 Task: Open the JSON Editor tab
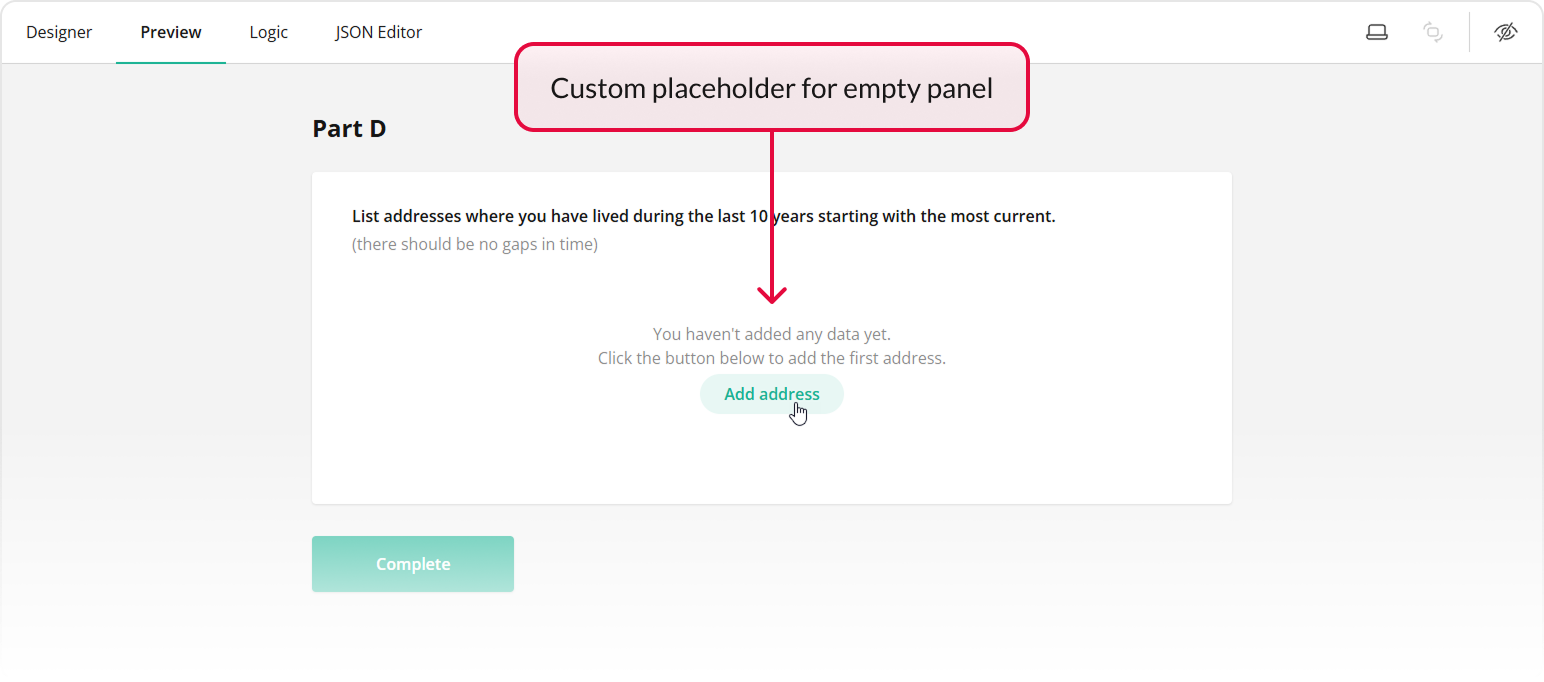(x=379, y=31)
